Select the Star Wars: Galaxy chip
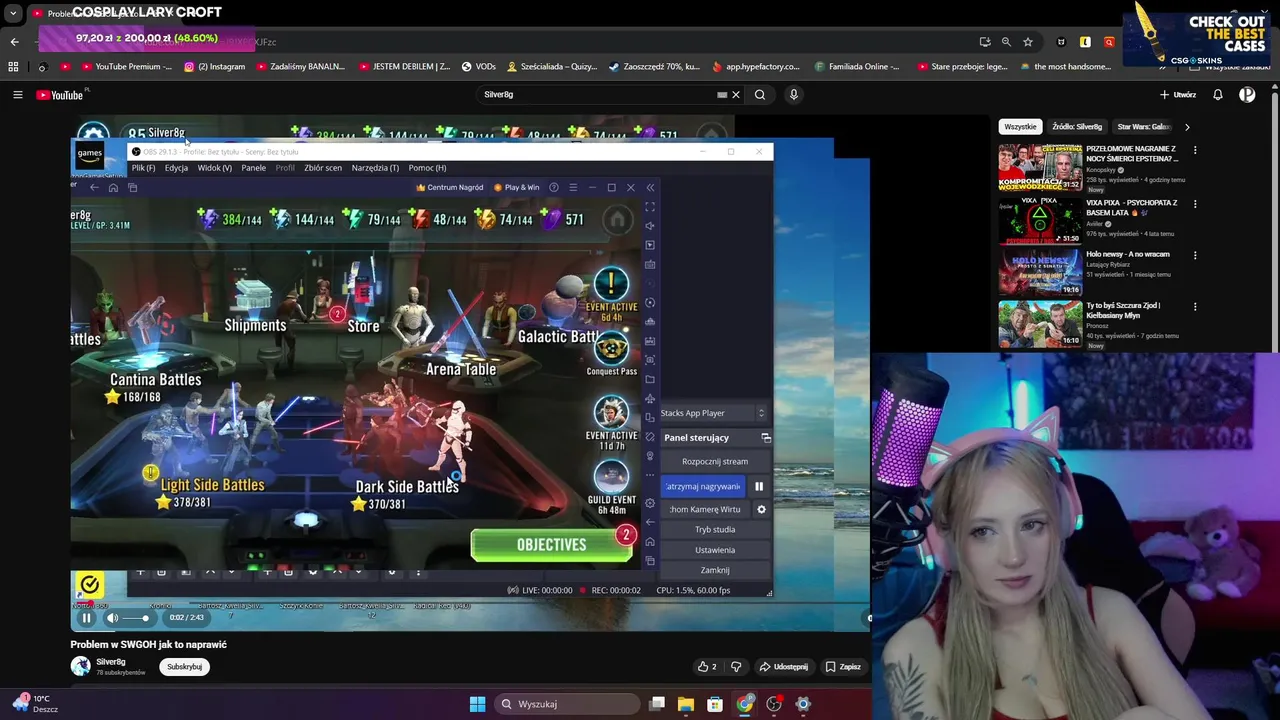Screen dimensions: 1280x720 click(1143, 127)
